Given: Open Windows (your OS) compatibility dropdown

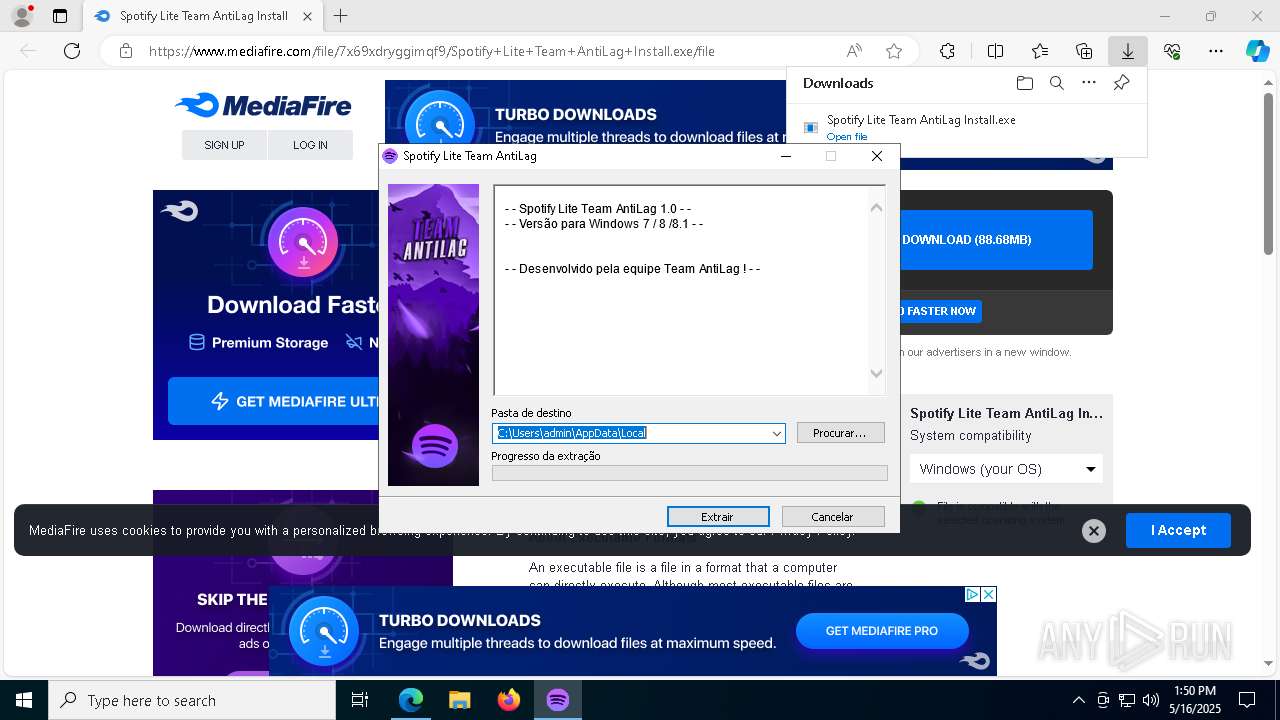Looking at the screenshot, I should point(1006,469).
